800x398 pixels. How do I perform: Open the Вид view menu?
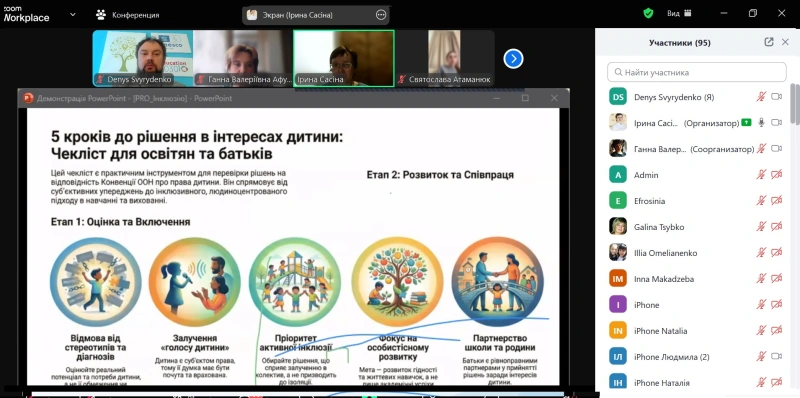click(x=678, y=14)
